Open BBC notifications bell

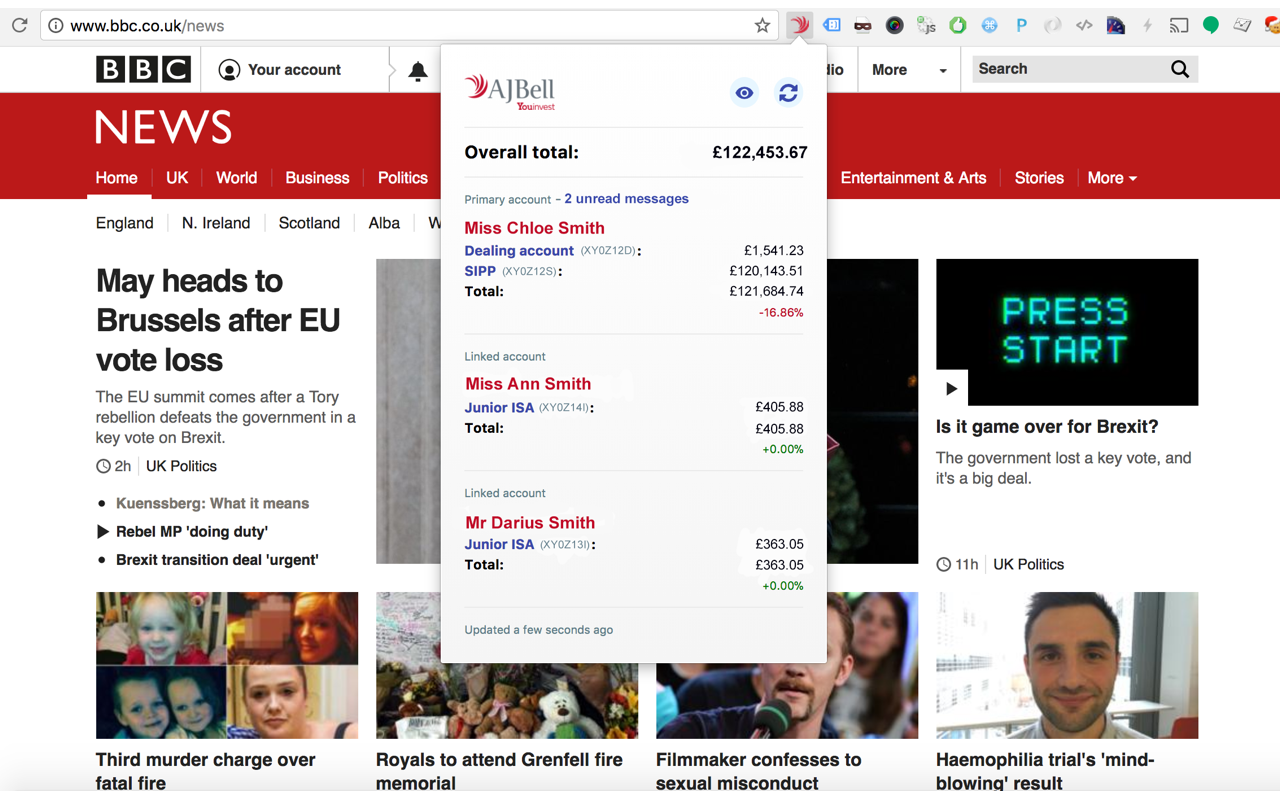click(418, 70)
